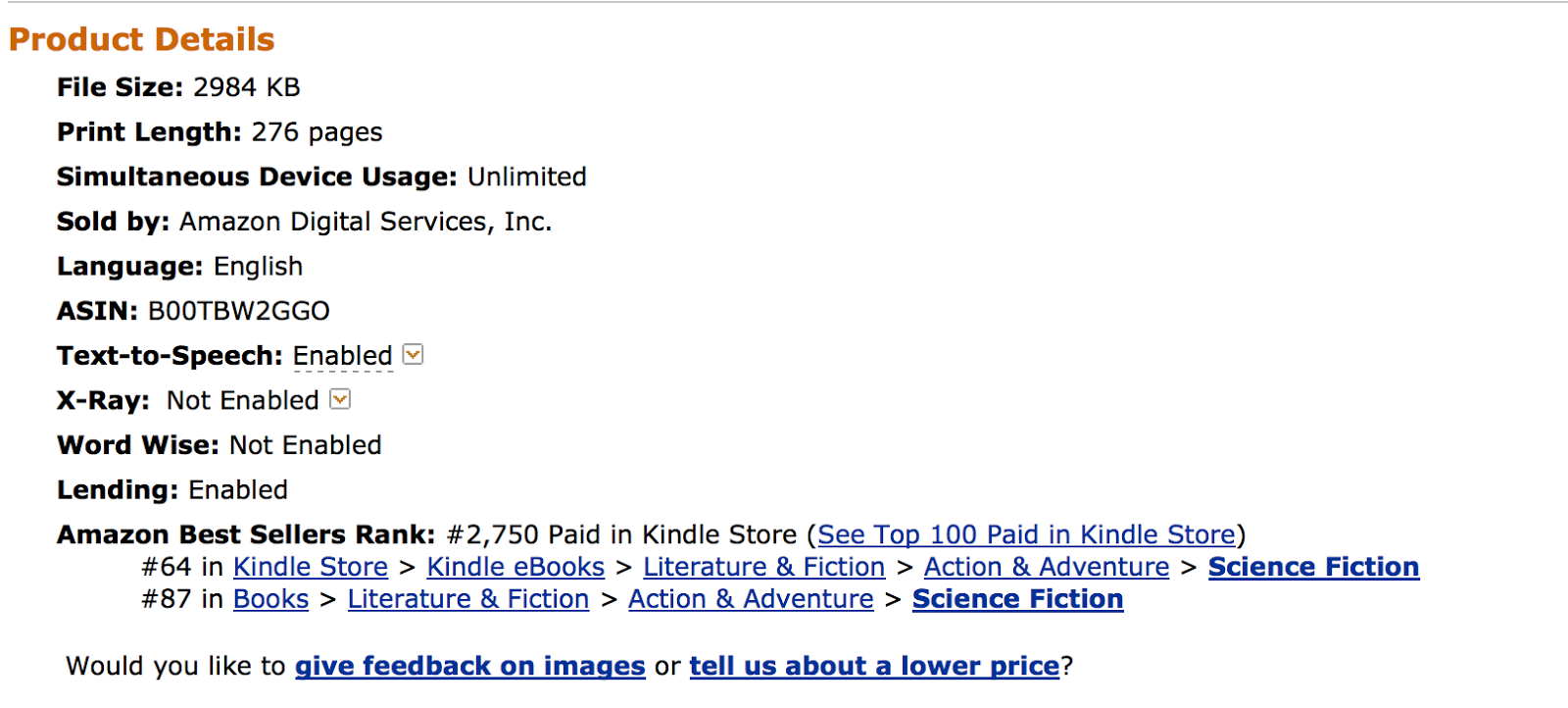Click the X-Ray Not Enabled text
1568x708 pixels.
tap(243, 400)
